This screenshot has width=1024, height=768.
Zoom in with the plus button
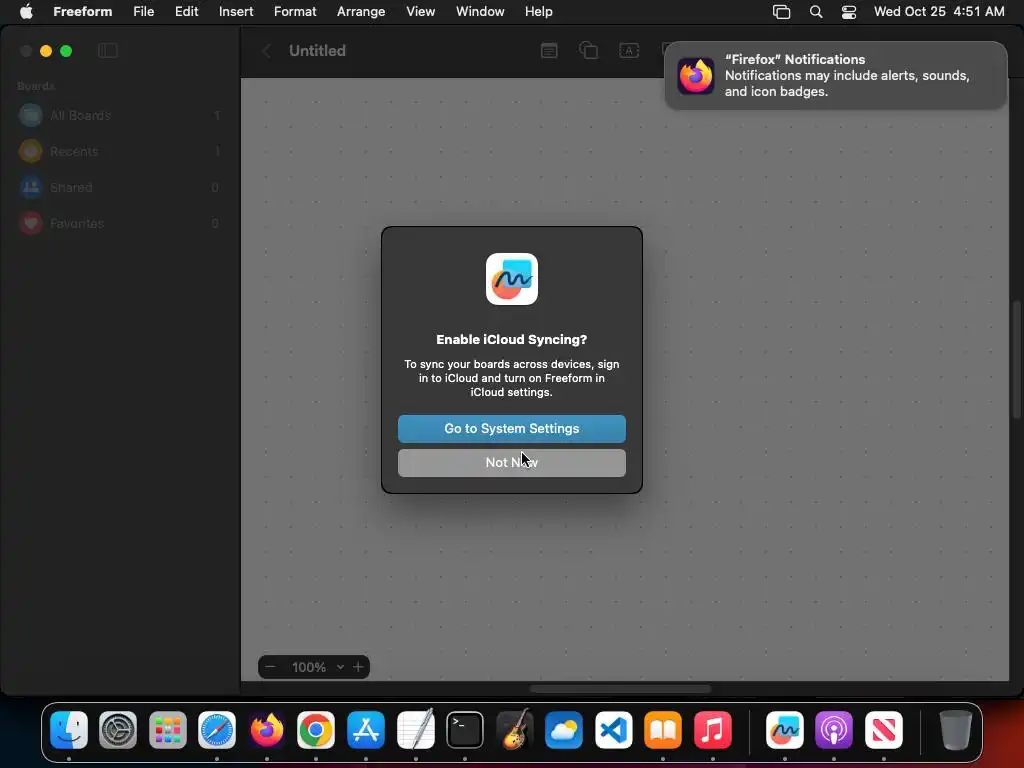click(x=358, y=667)
